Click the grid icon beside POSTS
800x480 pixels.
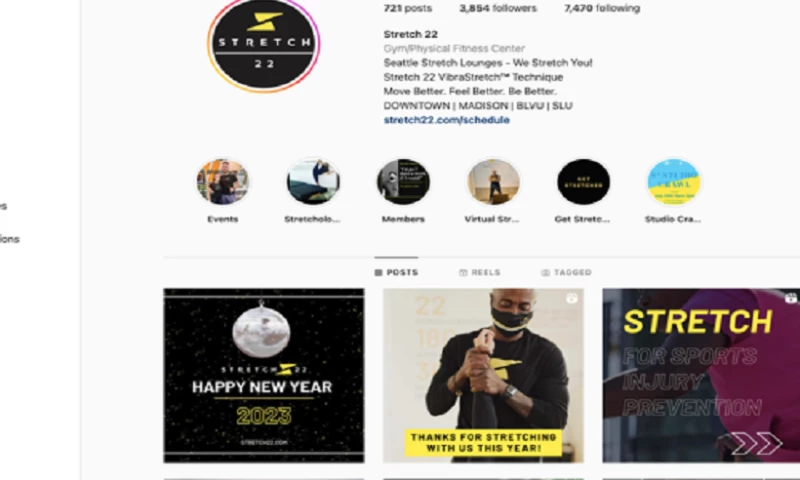tap(379, 273)
